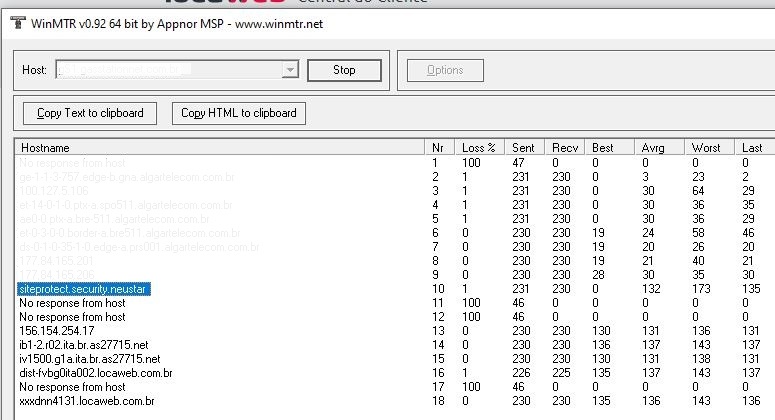Click Last value 46 for hop 6

(748, 233)
